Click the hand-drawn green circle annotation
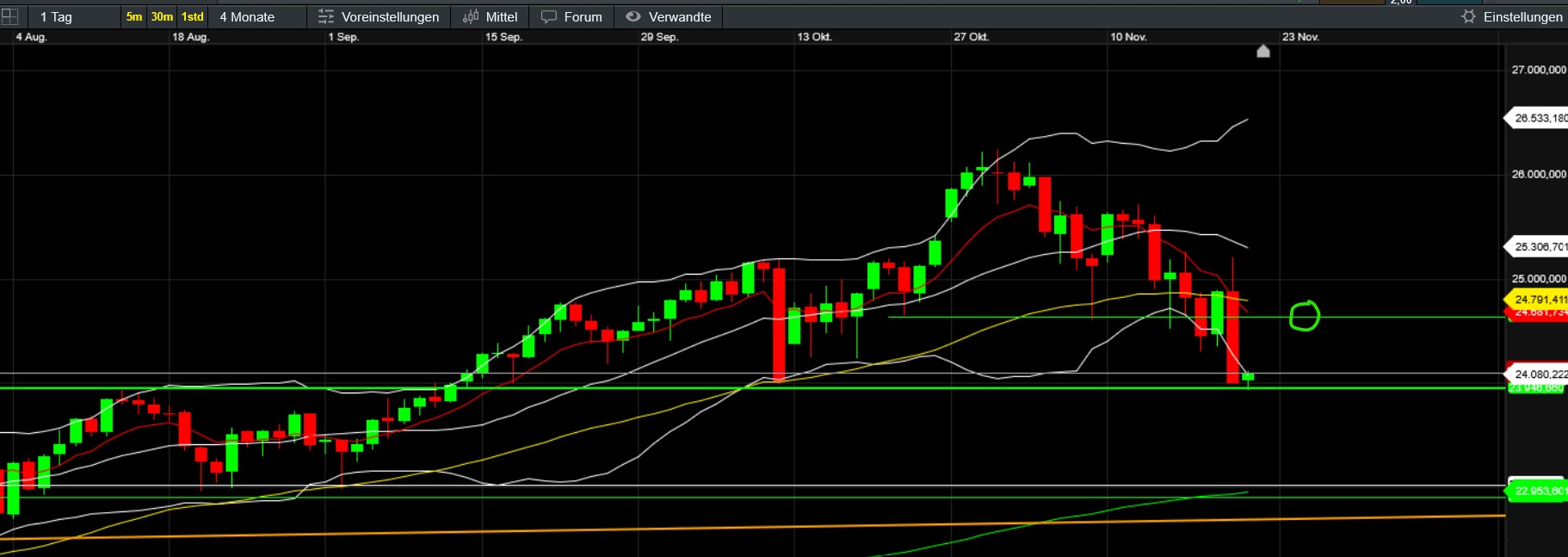 coord(1304,316)
